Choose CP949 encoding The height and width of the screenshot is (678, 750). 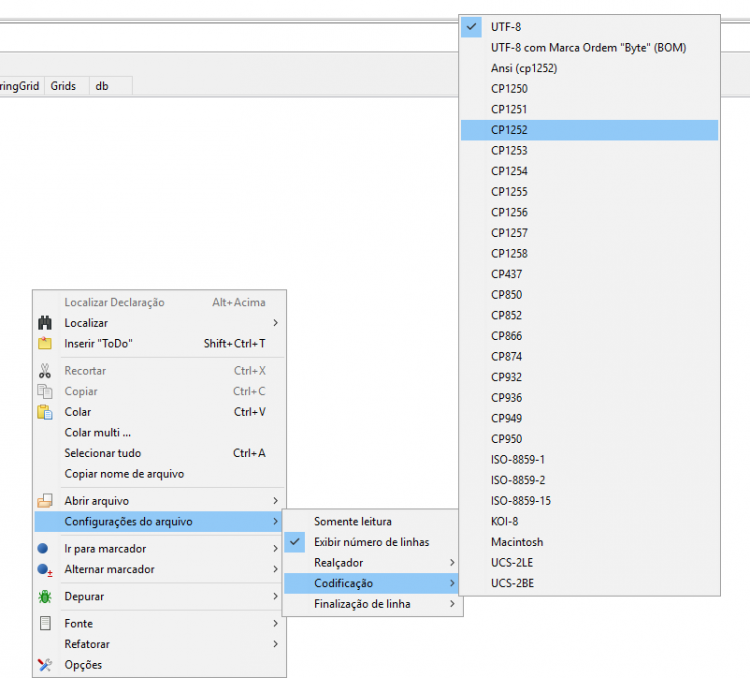click(589, 418)
